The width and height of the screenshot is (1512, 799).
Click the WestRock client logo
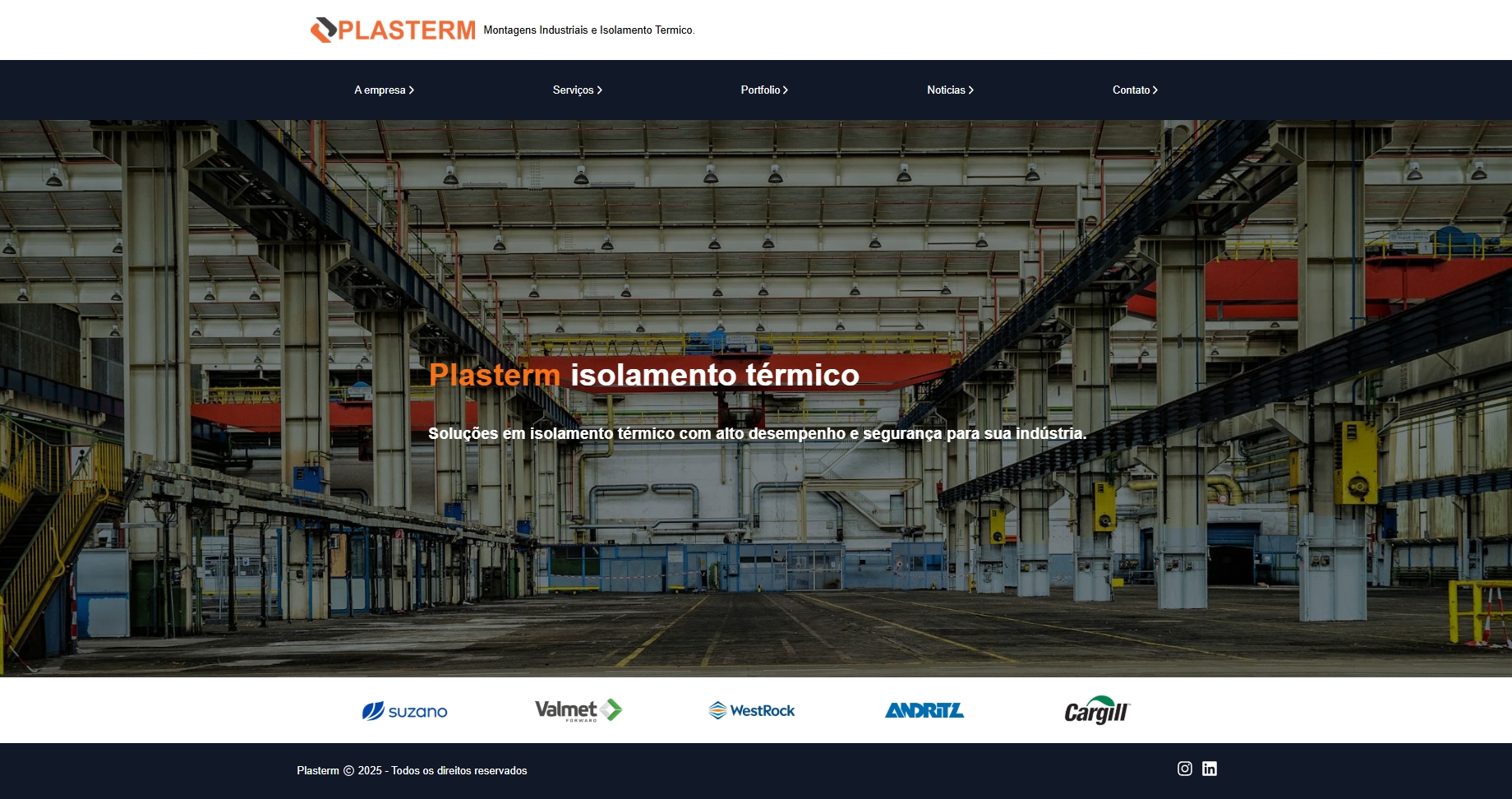[751, 709]
